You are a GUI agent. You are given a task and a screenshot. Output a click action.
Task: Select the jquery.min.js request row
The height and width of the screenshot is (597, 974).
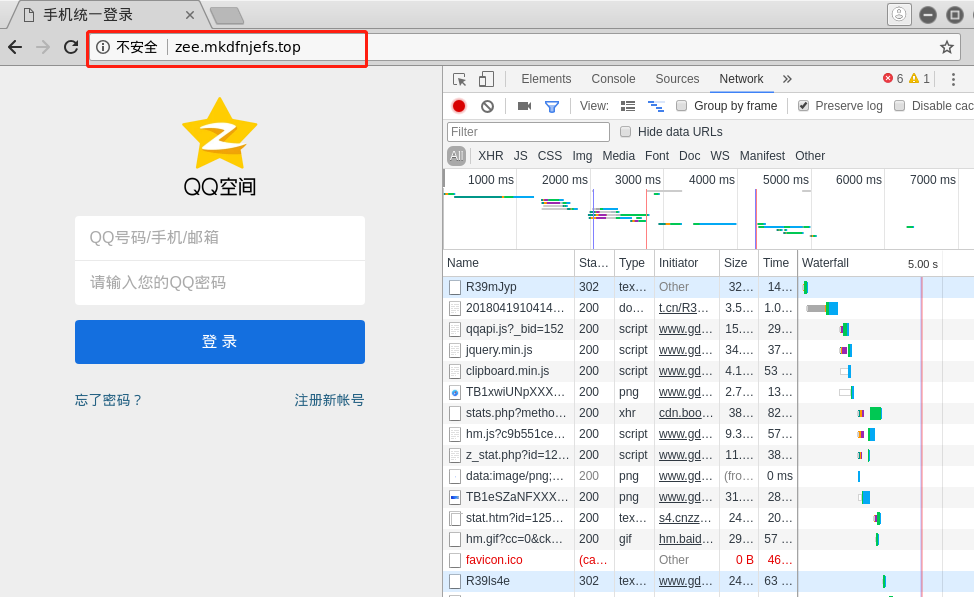708,350
